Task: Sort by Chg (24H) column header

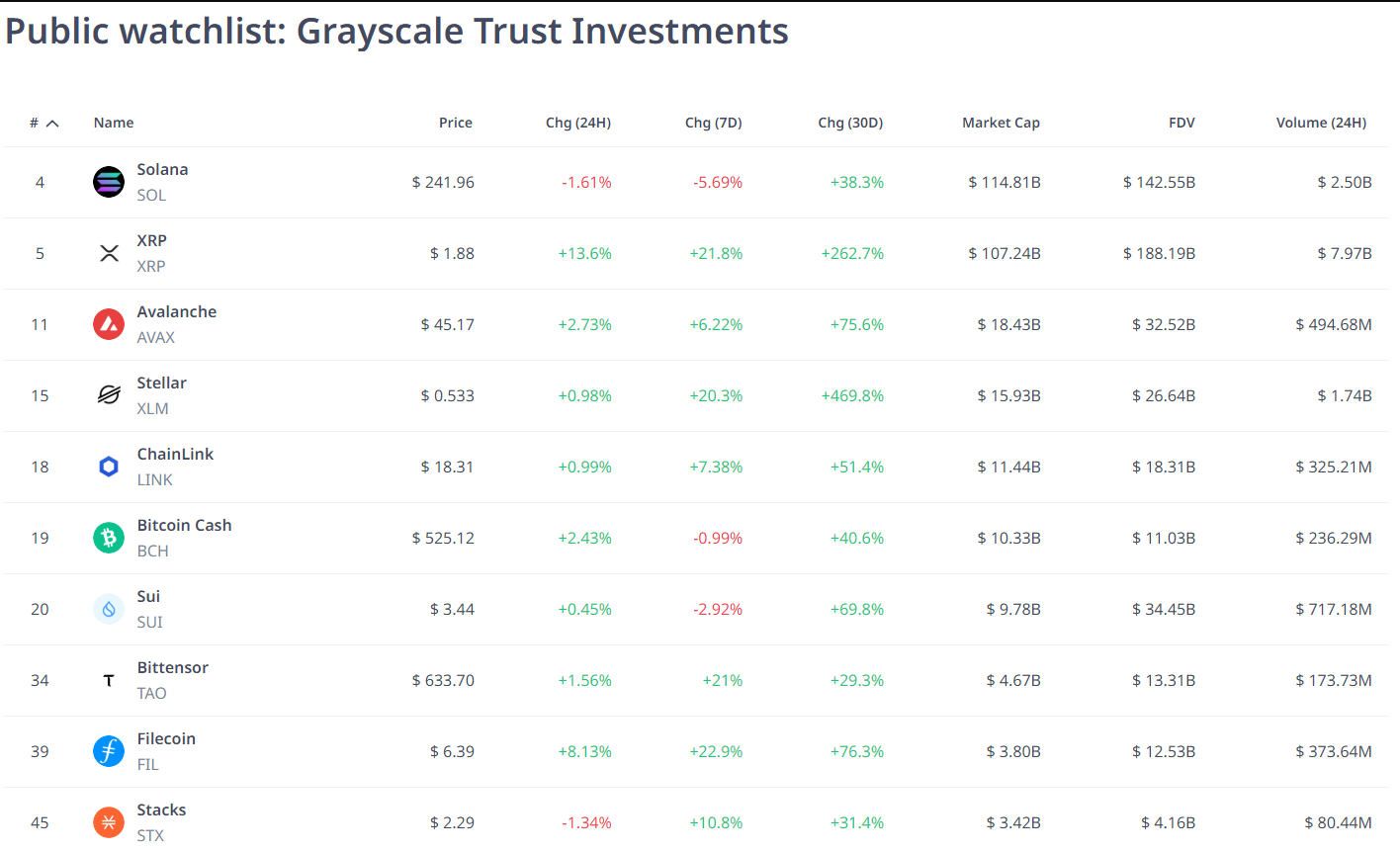Action: 578,123
